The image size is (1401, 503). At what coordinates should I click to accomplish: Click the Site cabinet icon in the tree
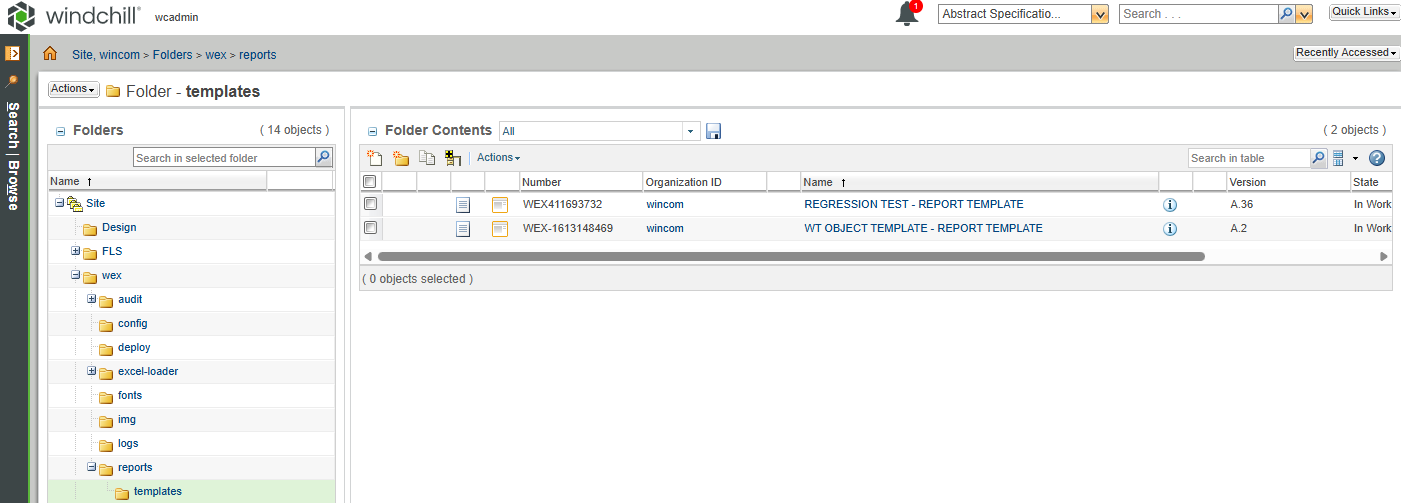tap(74, 203)
